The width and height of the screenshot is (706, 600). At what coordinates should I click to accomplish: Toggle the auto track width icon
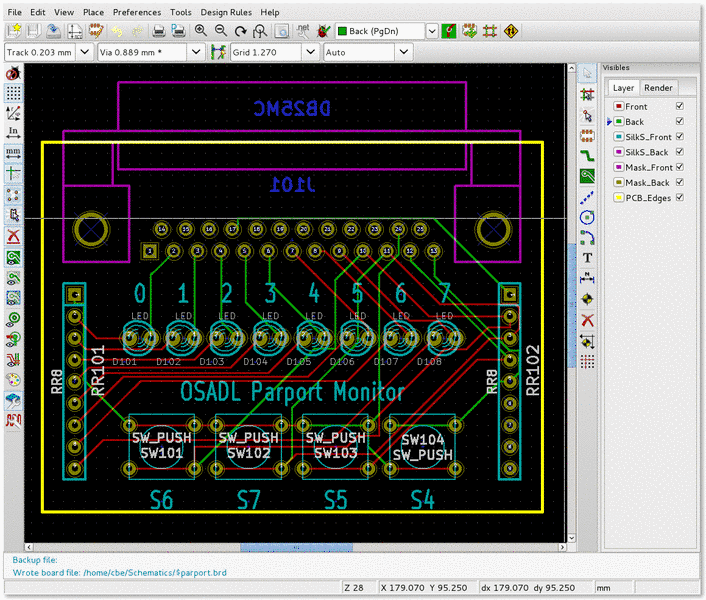[218, 52]
